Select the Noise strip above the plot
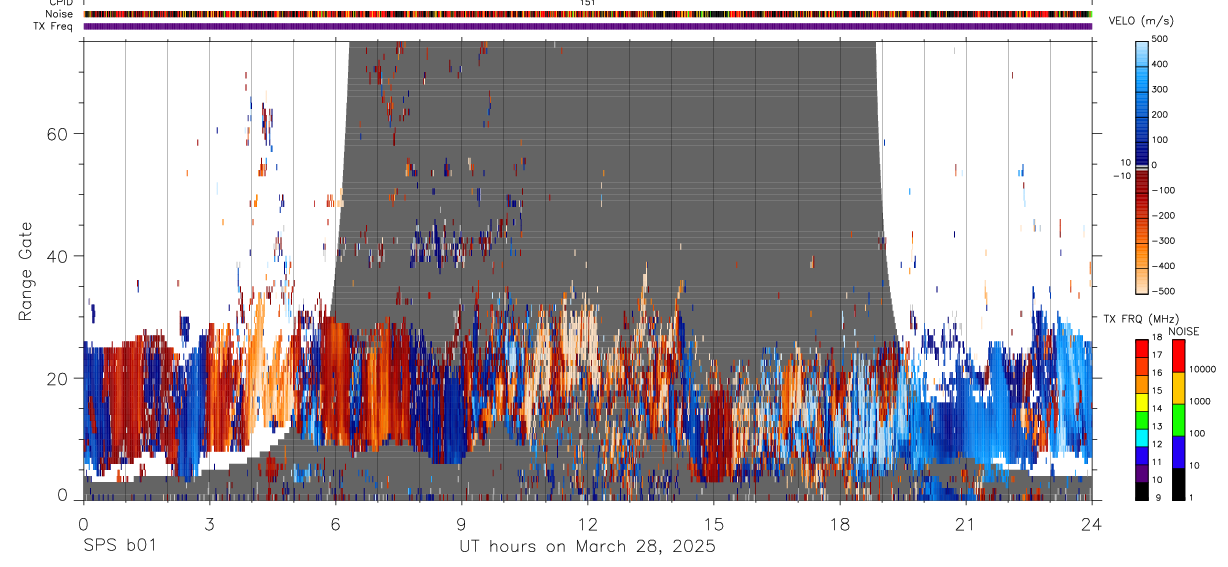This screenshot has height=567, width=1228. point(587,14)
